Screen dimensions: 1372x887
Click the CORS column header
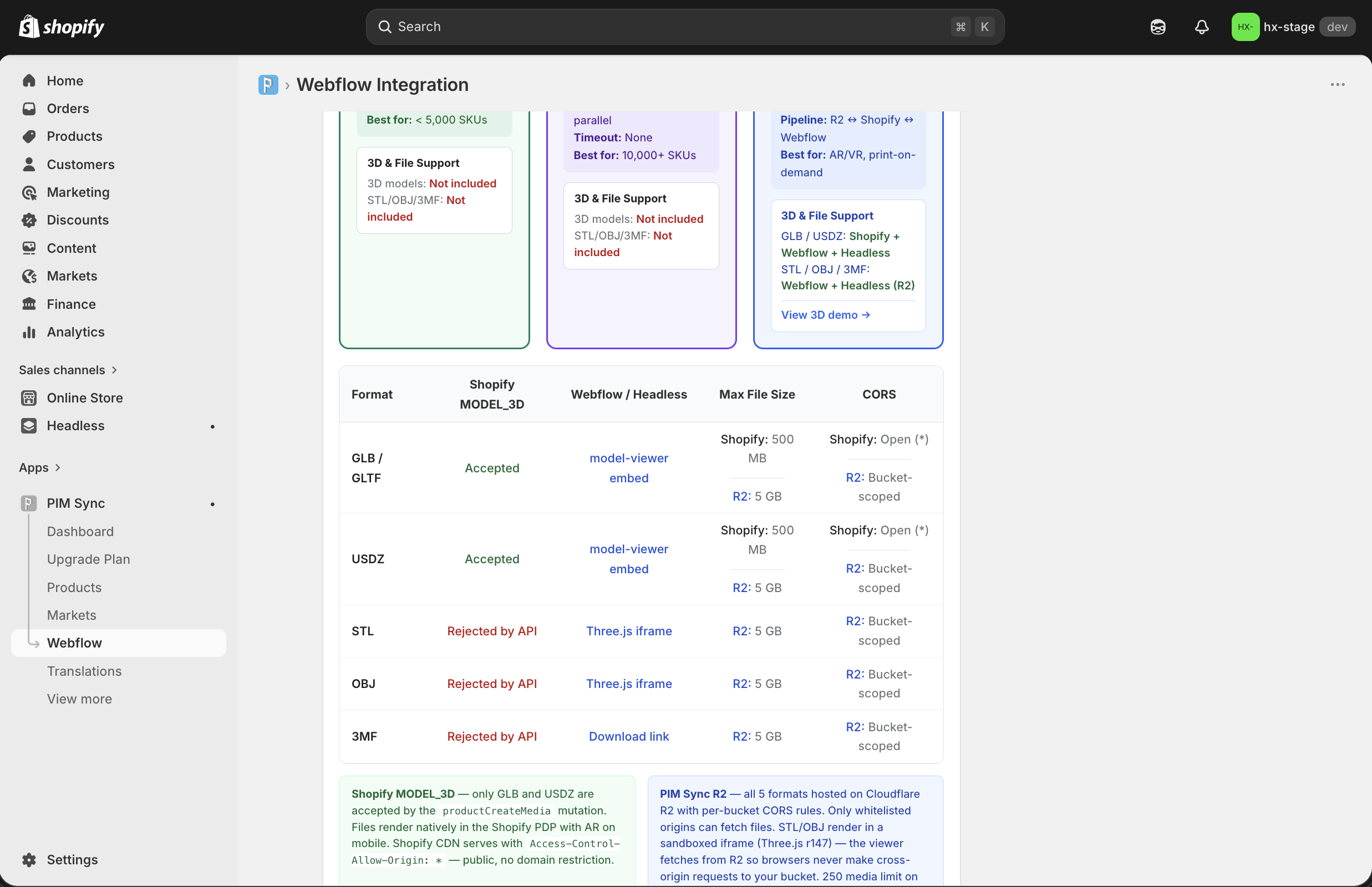click(x=879, y=394)
